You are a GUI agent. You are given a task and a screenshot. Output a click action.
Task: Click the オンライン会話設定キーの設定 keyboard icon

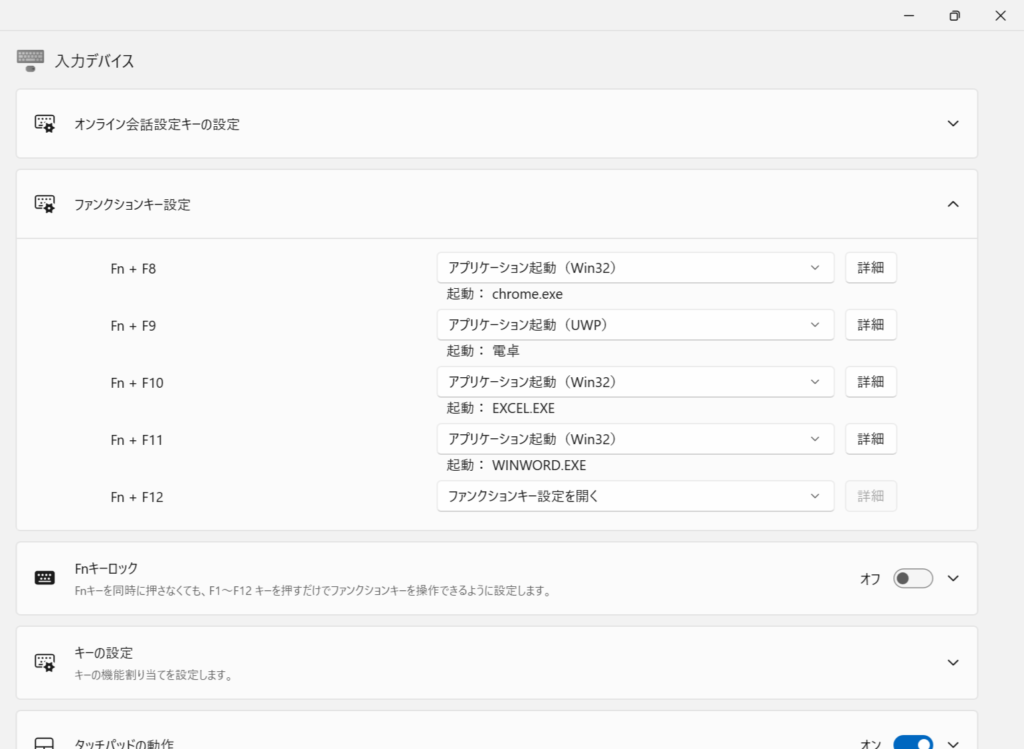(x=45, y=124)
